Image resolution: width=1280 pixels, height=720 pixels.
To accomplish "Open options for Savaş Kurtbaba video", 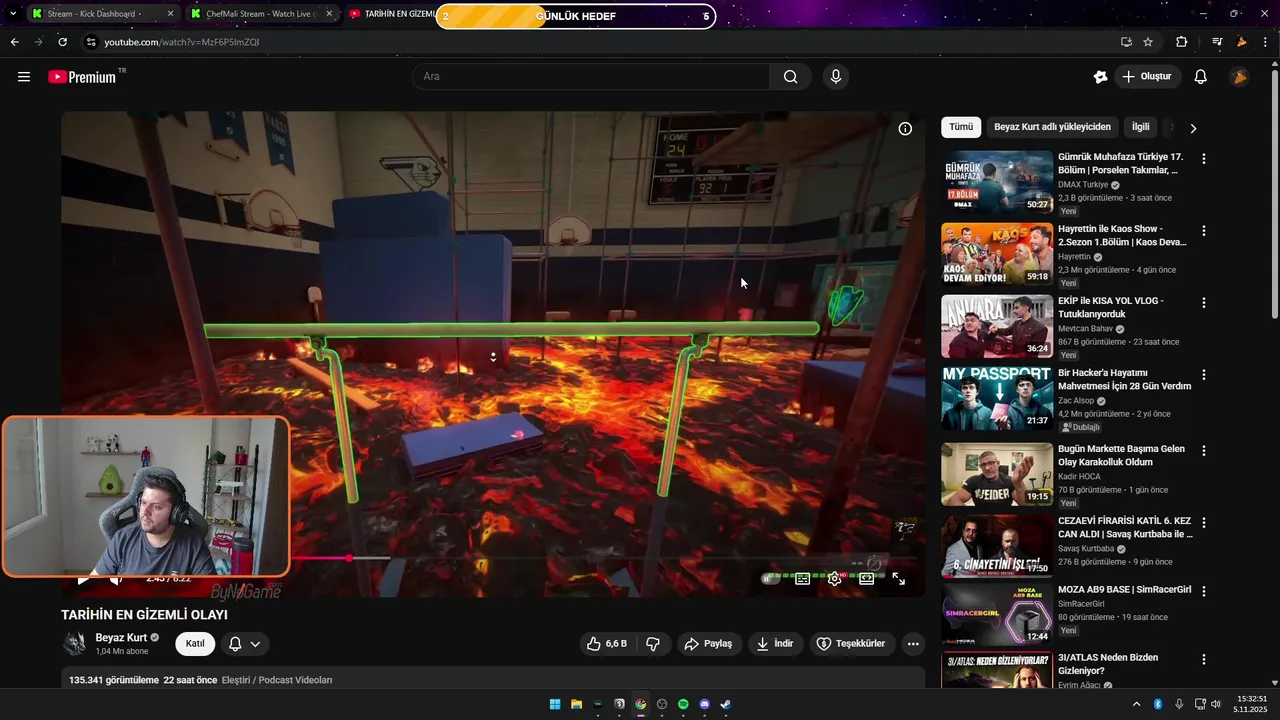I will tap(1204, 523).
